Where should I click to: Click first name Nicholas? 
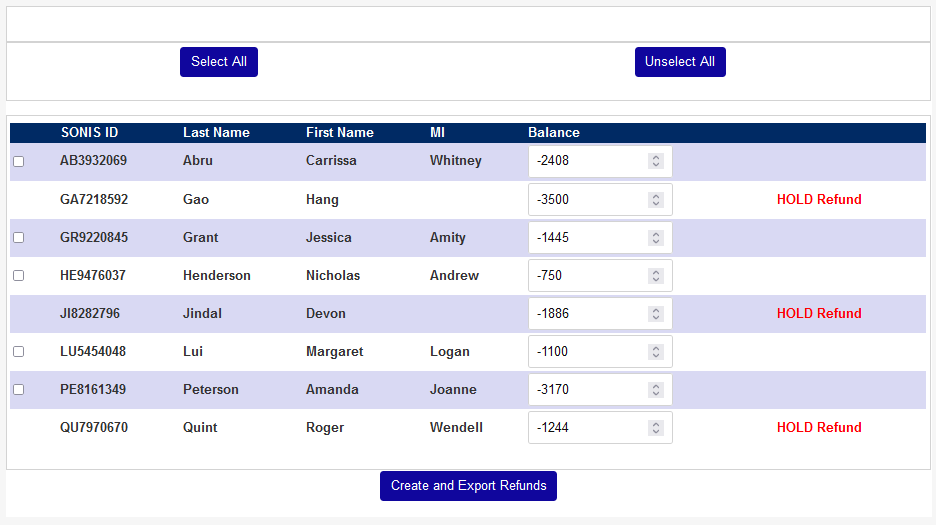click(x=333, y=275)
